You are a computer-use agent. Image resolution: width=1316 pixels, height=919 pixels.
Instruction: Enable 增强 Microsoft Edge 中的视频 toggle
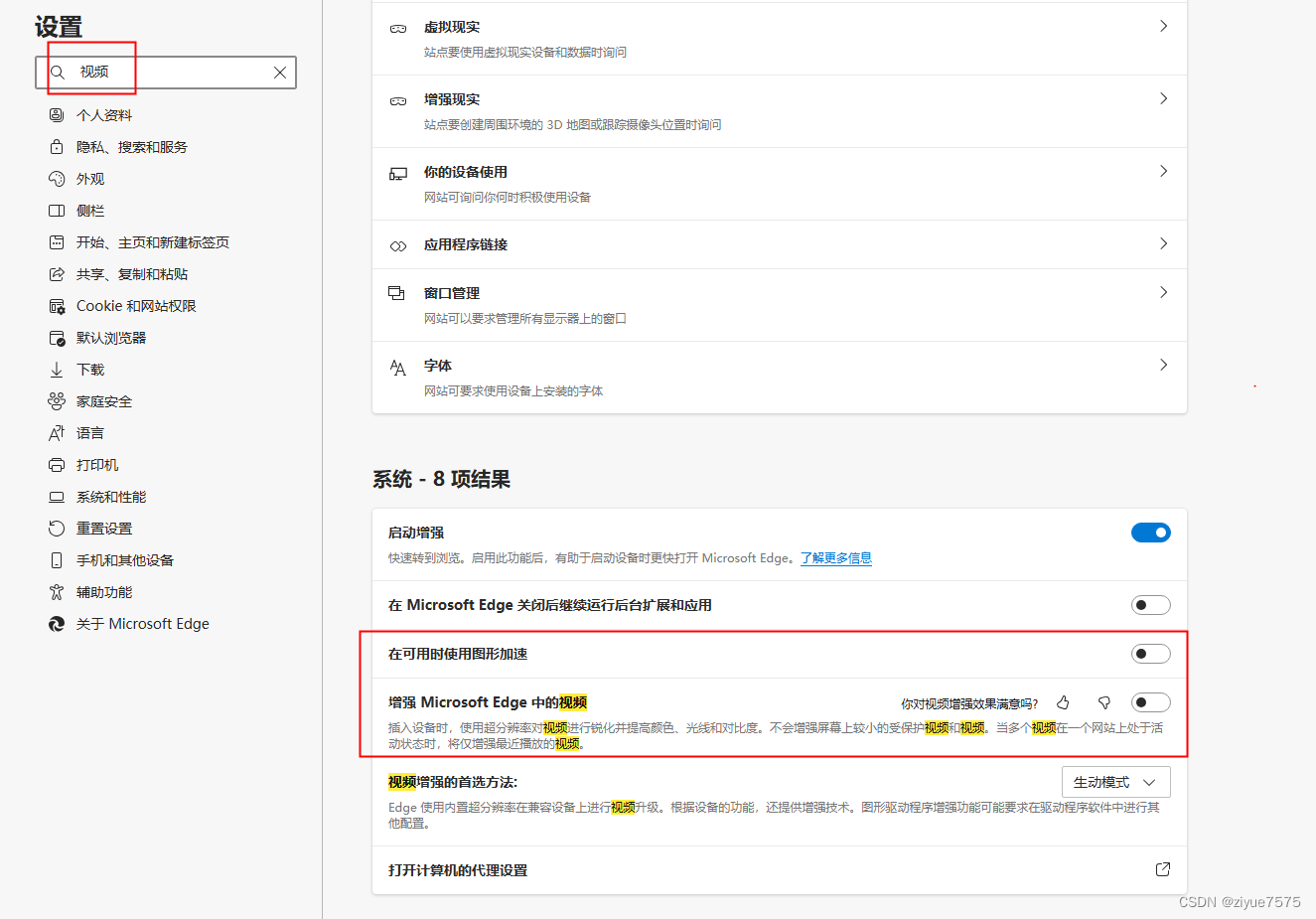coord(1151,702)
